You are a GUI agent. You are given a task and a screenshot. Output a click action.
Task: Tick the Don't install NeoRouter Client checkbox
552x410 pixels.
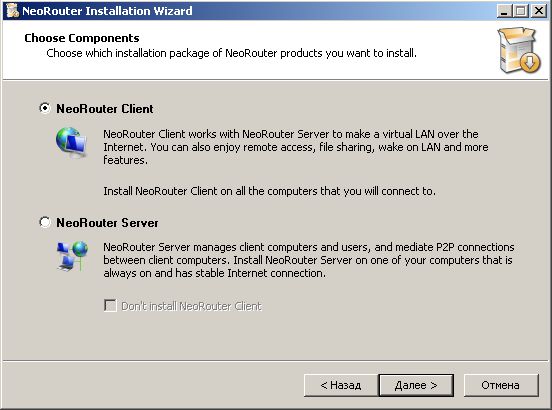[x=110, y=305]
